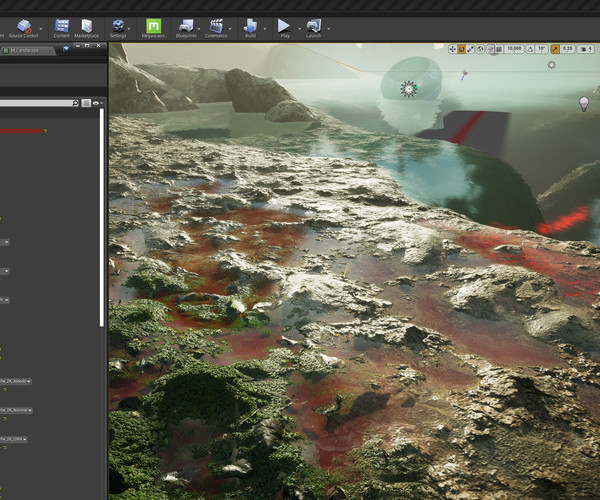This screenshot has height=500, width=600.
Task: Toggle grid snapping in viewport
Action: coord(499,49)
